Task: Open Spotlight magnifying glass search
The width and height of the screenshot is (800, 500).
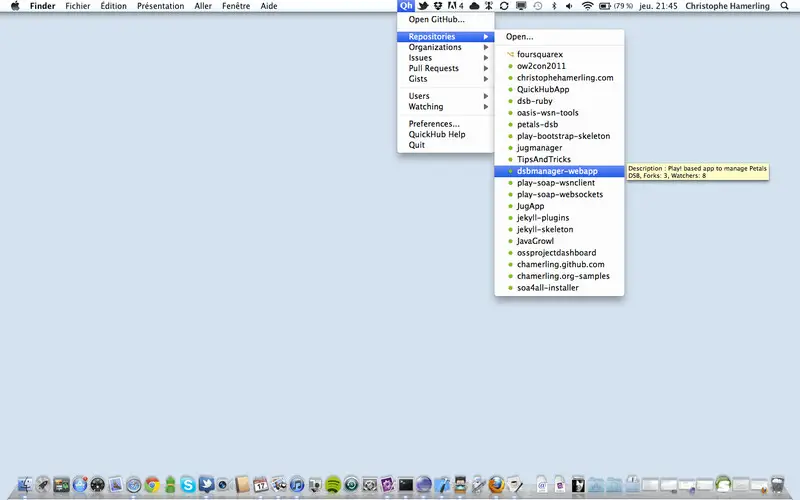Action: tap(784, 6)
